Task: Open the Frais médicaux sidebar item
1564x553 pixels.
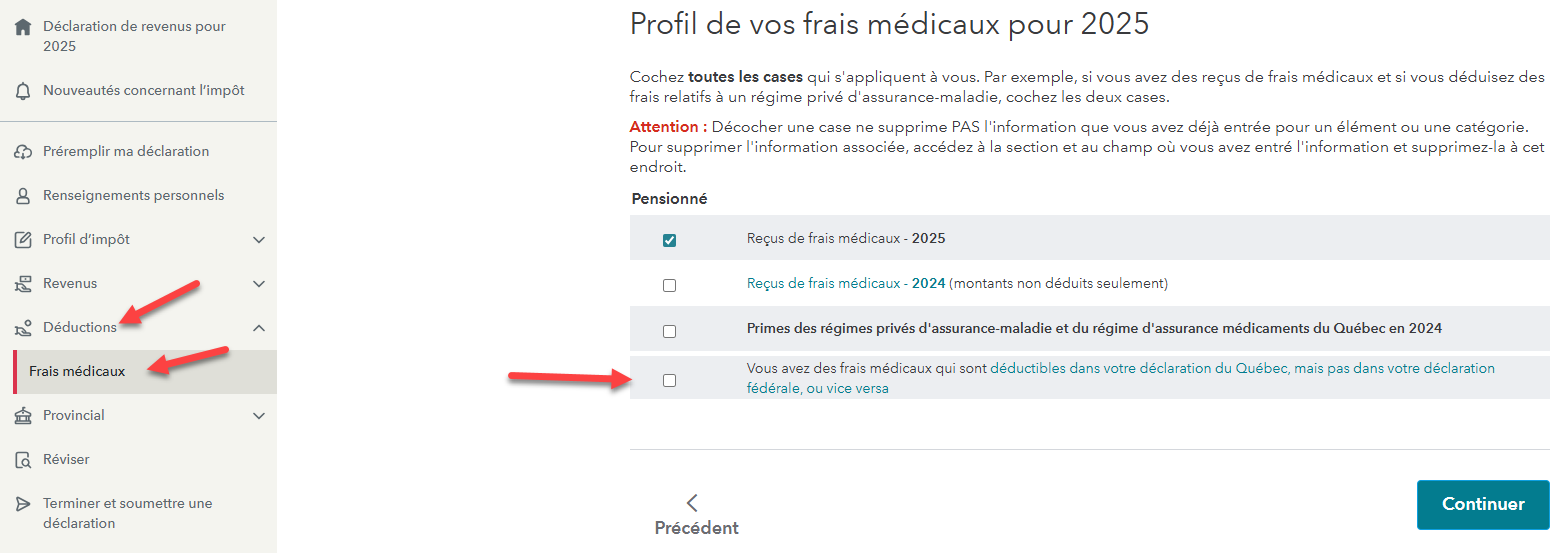Action: pos(77,371)
